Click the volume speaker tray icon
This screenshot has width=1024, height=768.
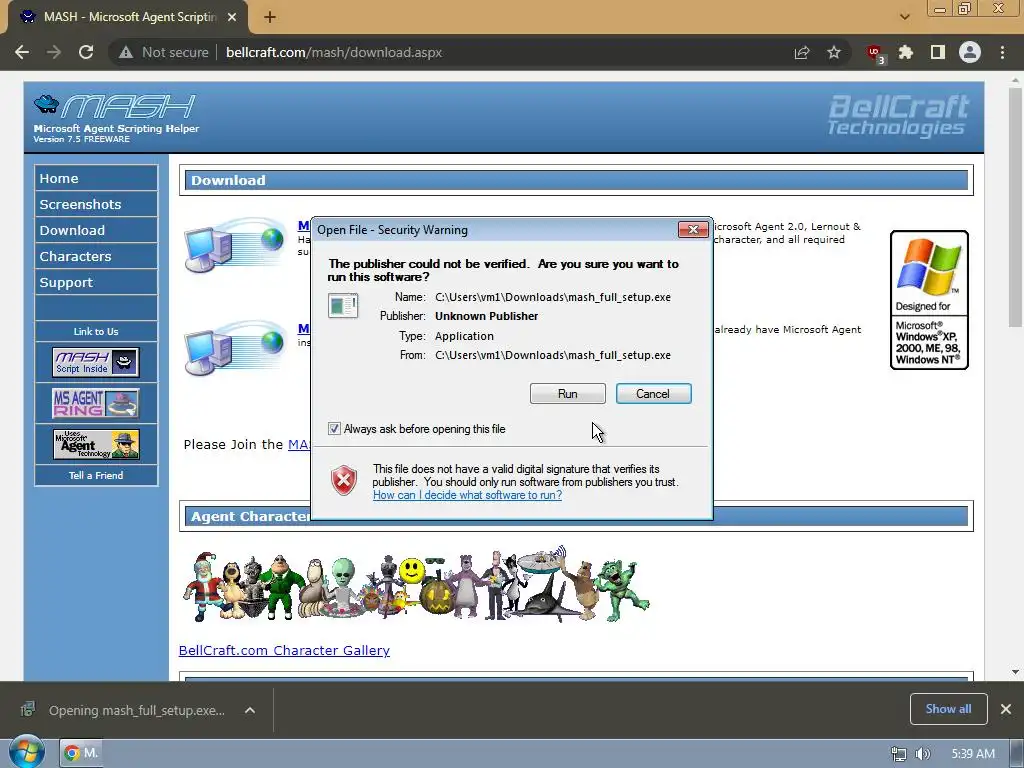(922, 754)
